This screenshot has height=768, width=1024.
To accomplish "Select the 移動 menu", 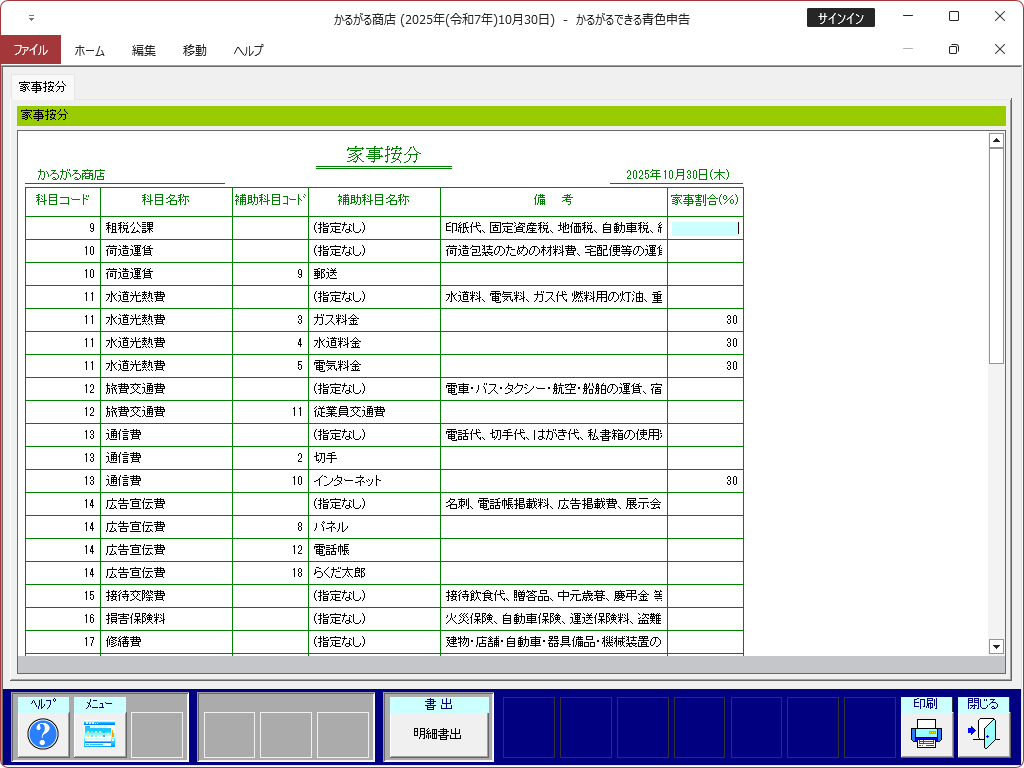I will [195, 50].
